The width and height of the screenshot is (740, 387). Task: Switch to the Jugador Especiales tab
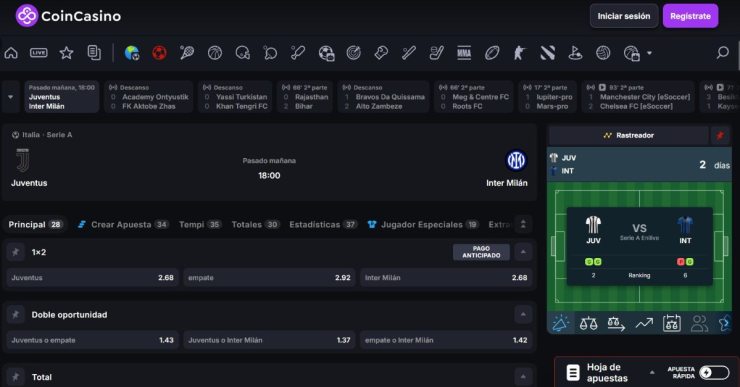(x=423, y=225)
